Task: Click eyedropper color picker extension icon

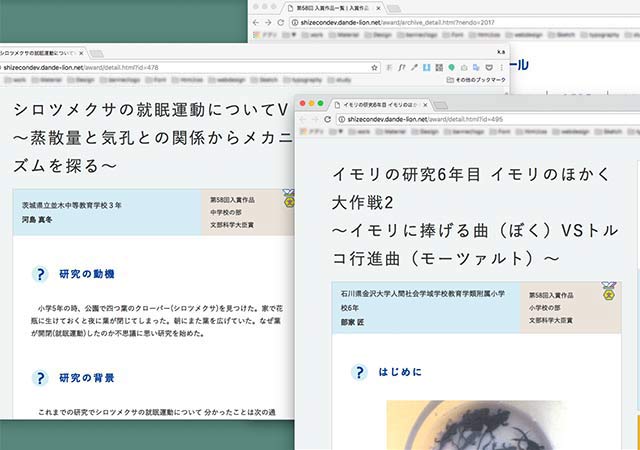Action: point(414,67)
